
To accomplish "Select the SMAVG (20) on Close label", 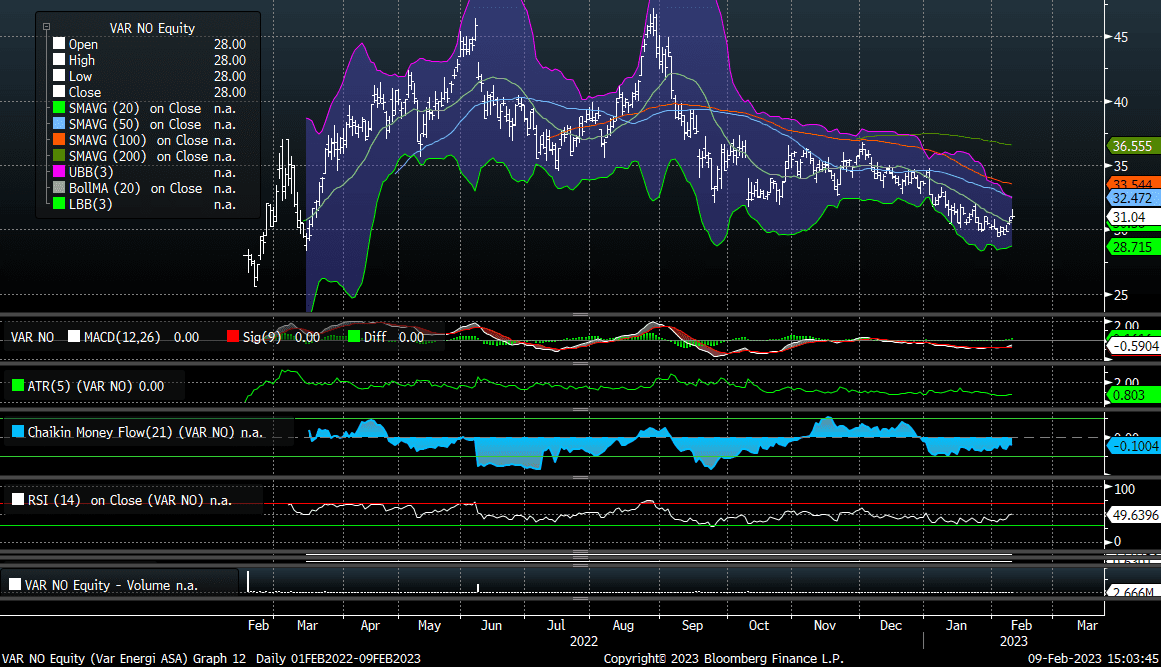I will [x=135, y=108].
